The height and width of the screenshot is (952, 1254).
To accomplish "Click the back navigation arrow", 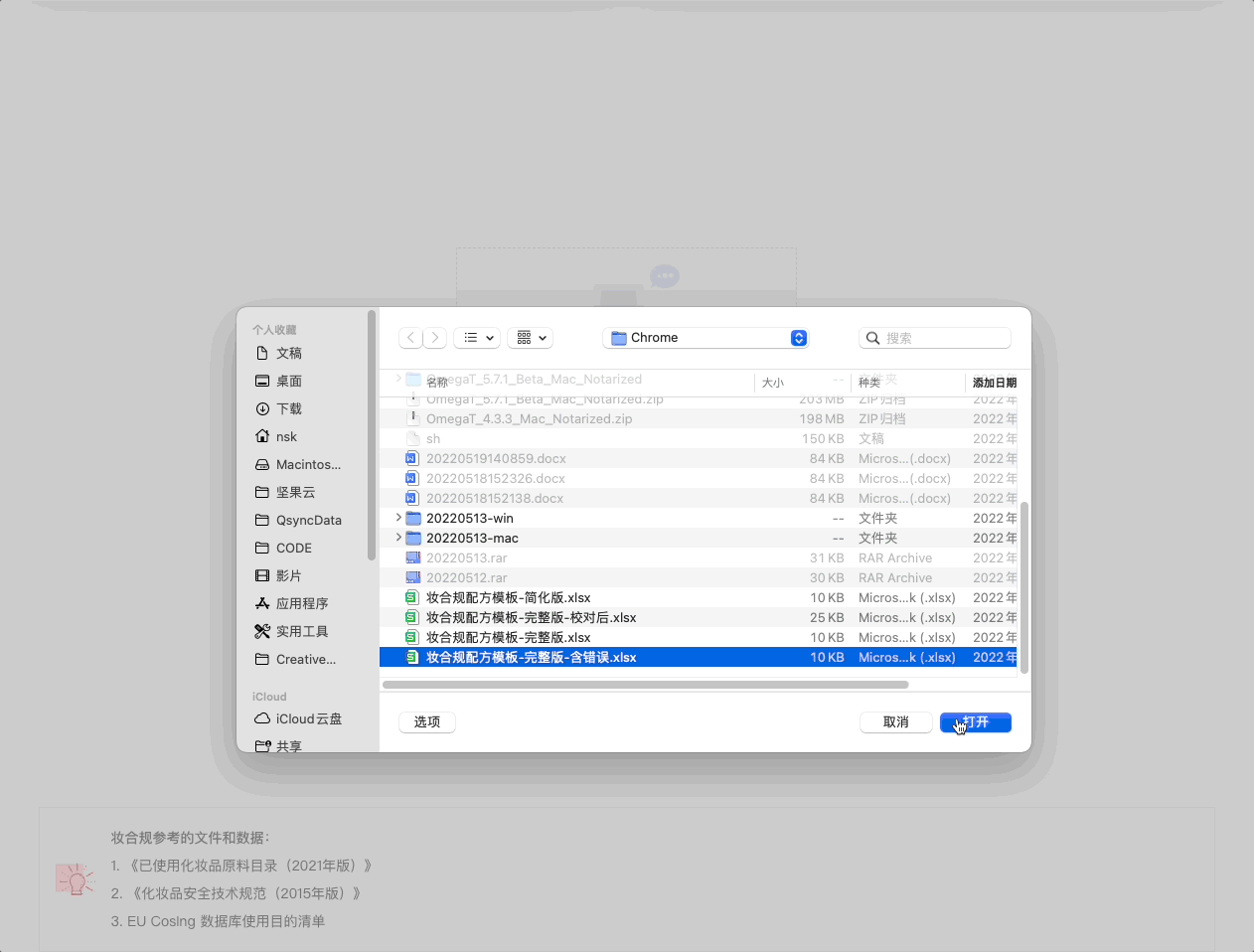I will coord(411,338).
